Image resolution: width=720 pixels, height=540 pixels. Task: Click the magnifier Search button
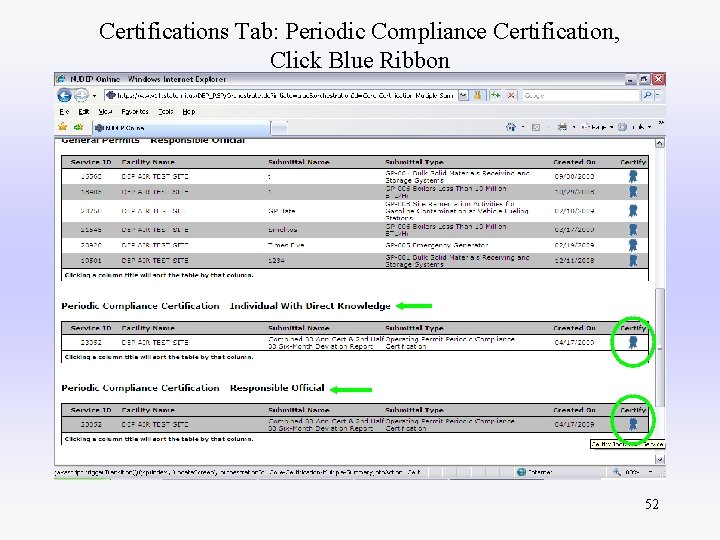647,96
